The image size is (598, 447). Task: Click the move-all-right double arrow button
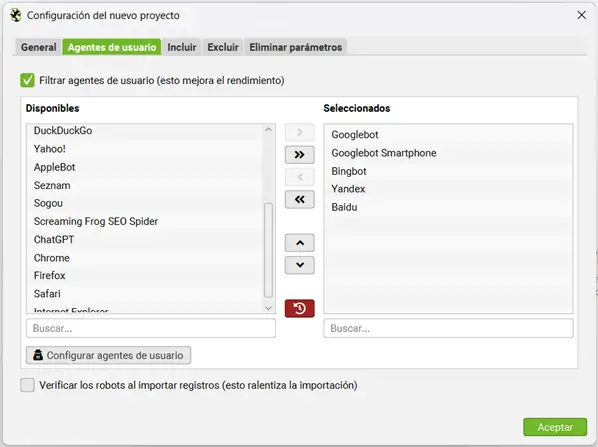[x=299, y=154]
